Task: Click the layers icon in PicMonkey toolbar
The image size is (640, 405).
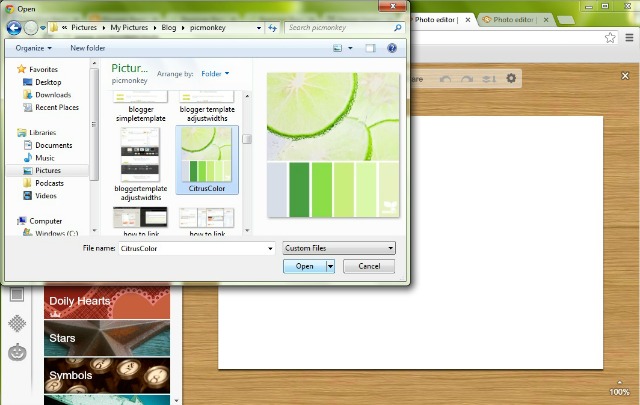Action: tap(489, 78)
